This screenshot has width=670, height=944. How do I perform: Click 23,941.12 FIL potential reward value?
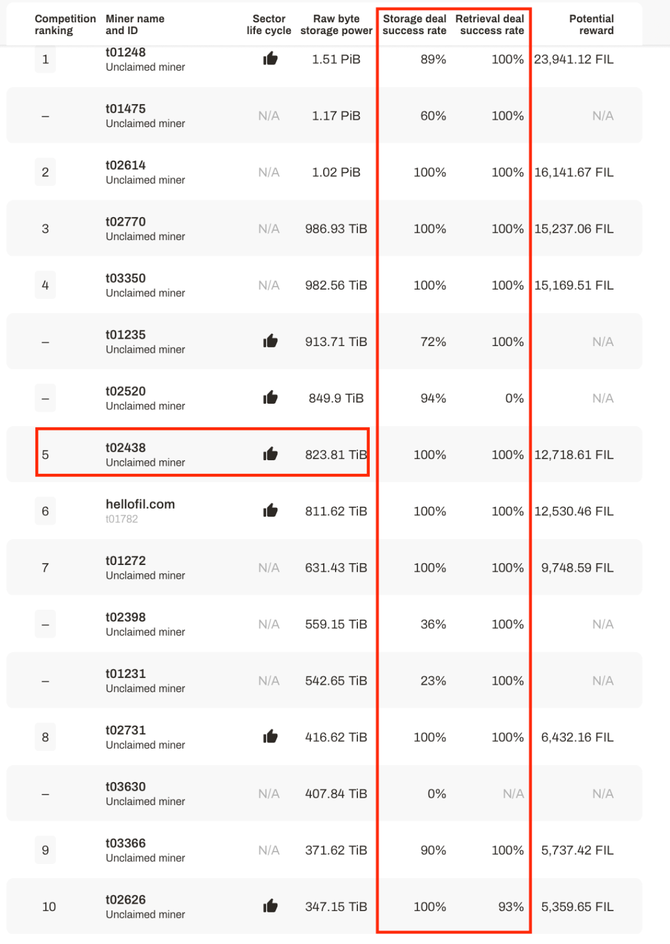pyautogui.click(x=574, y=60)
